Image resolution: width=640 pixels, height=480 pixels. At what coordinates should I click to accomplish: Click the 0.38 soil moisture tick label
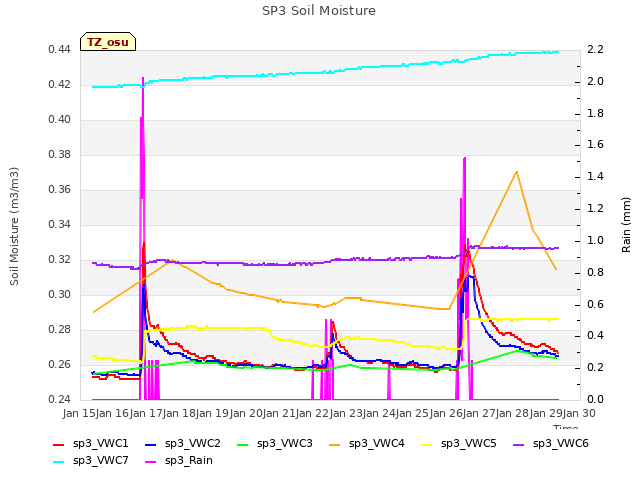[x=59, y=155]
